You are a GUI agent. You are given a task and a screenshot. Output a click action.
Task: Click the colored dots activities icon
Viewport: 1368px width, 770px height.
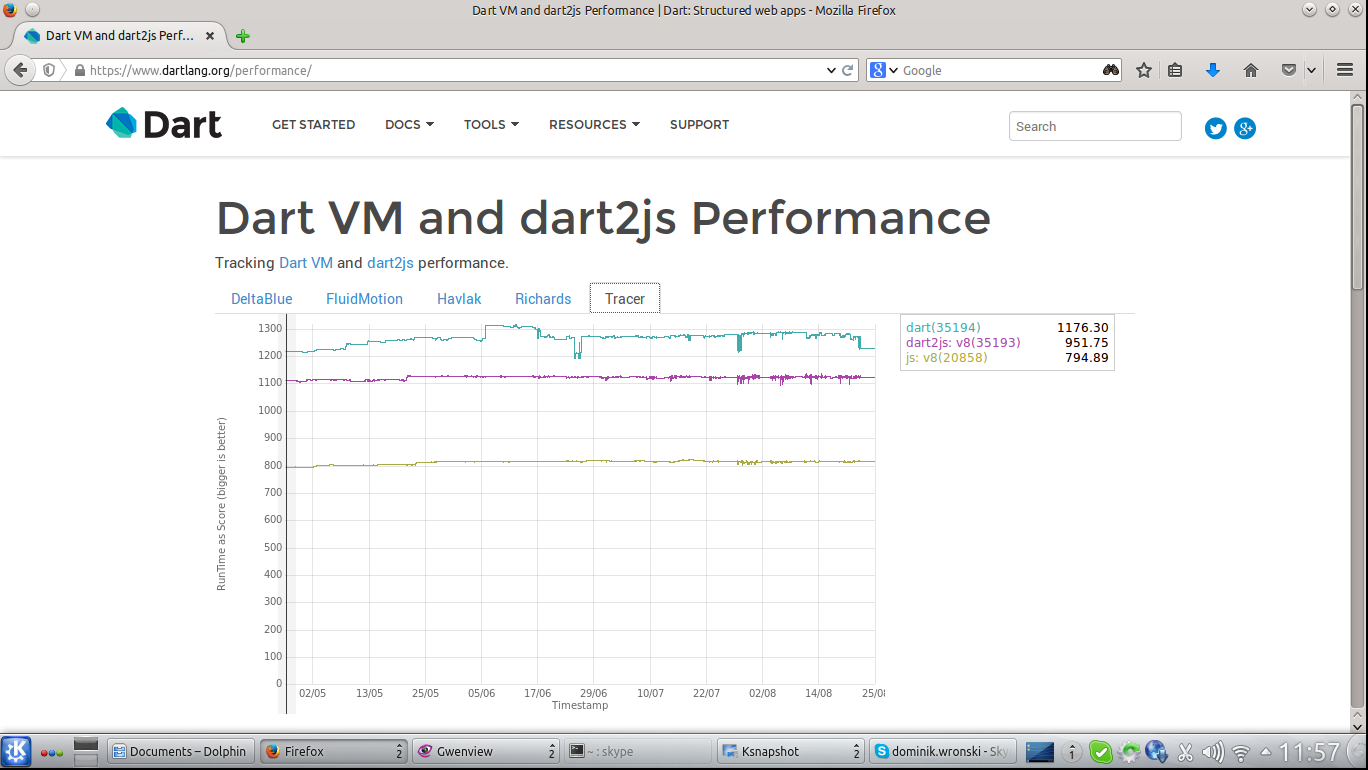pos(52,752)
